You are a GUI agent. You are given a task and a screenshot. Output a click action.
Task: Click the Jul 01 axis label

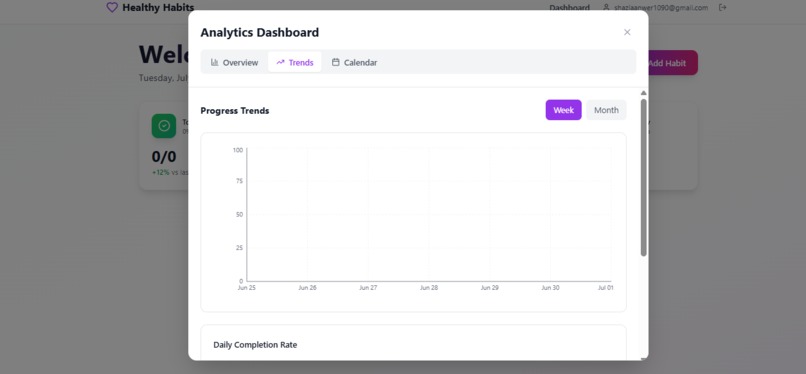[x=606, y=288]
